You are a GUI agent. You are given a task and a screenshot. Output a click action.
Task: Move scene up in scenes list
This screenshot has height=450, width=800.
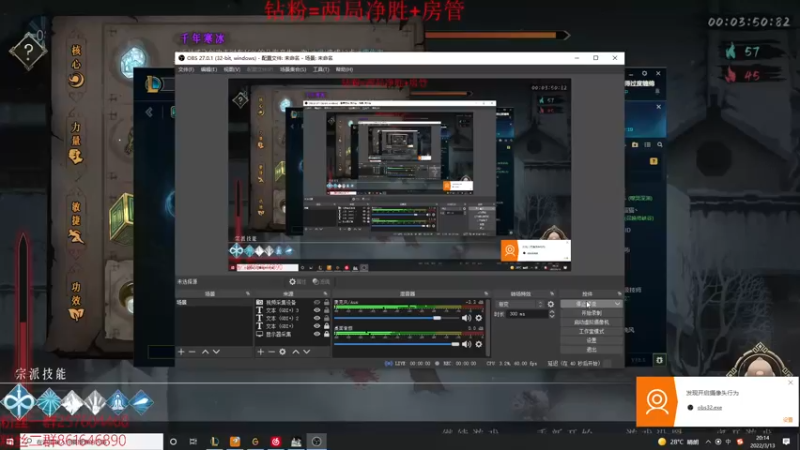(x=205, y=352)
